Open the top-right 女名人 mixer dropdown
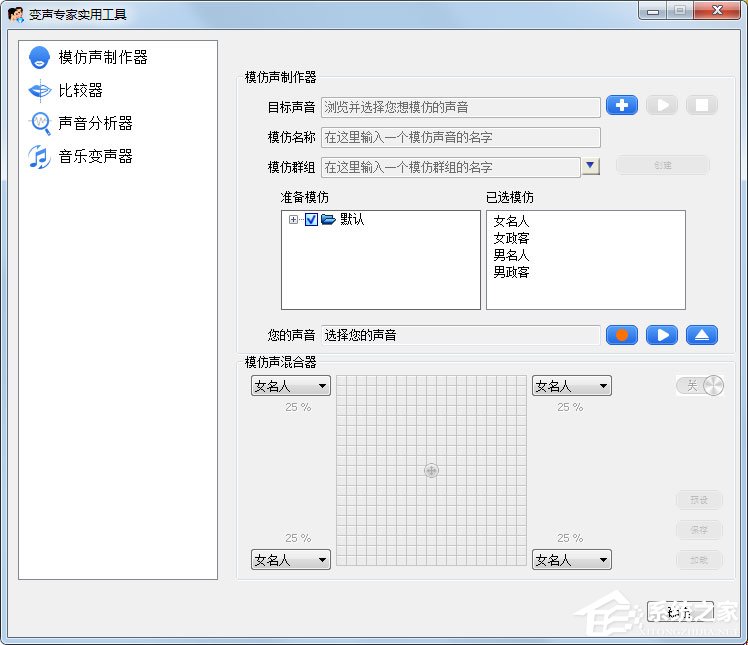The image size is (748, 645). coord(571,385)
